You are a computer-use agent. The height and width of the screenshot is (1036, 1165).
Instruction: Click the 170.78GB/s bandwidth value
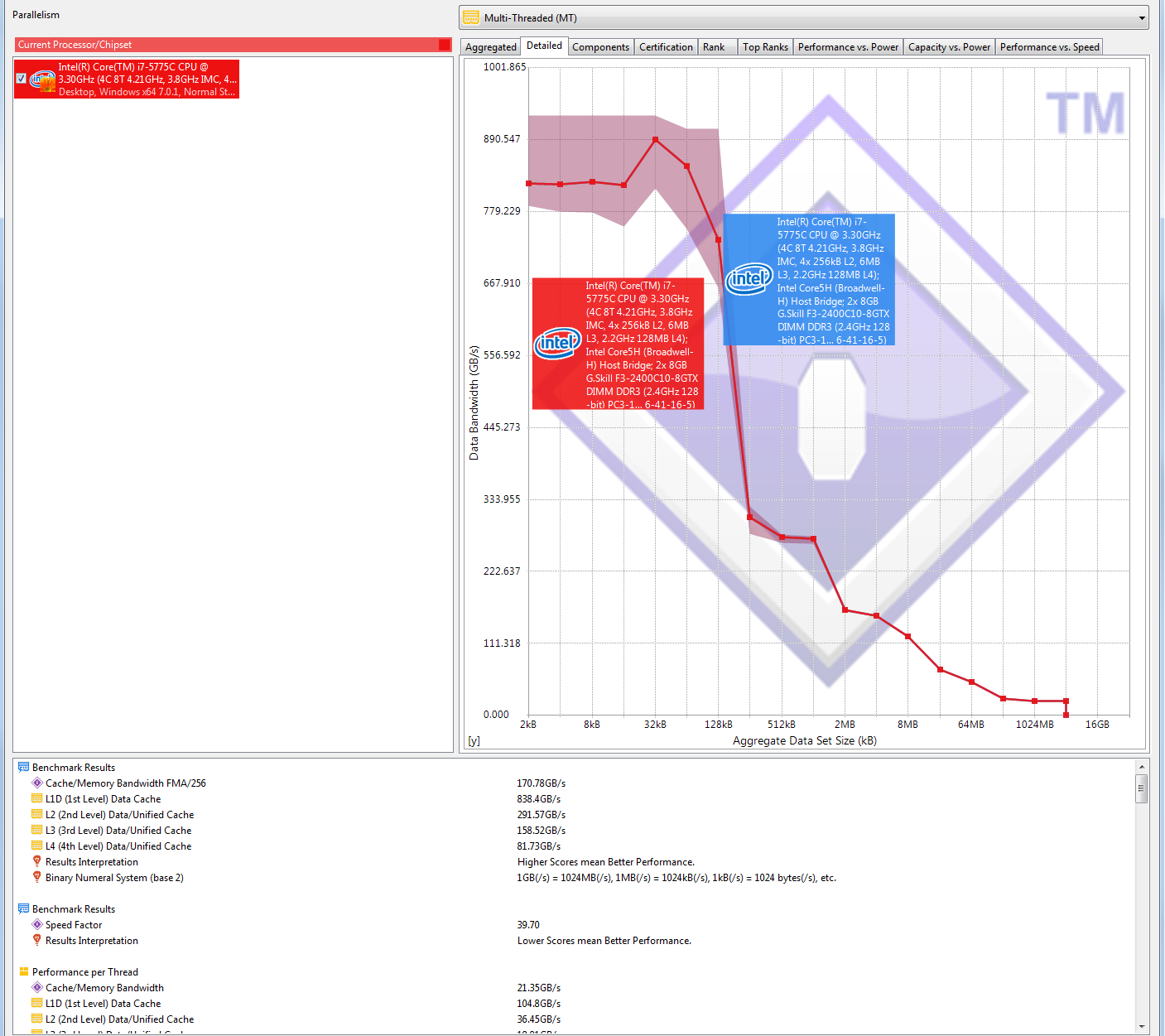click(x=542, y=783)
